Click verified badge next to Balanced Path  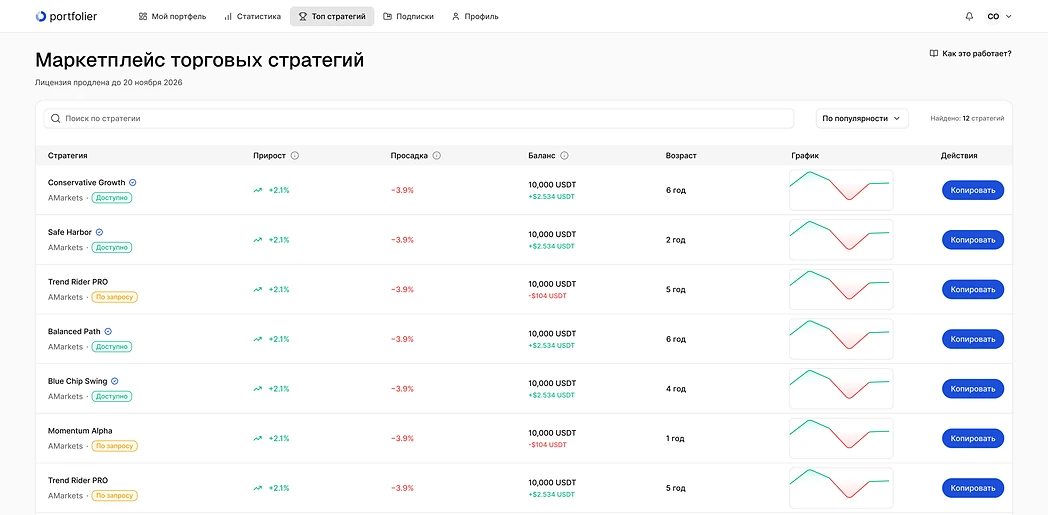(108, 331)
